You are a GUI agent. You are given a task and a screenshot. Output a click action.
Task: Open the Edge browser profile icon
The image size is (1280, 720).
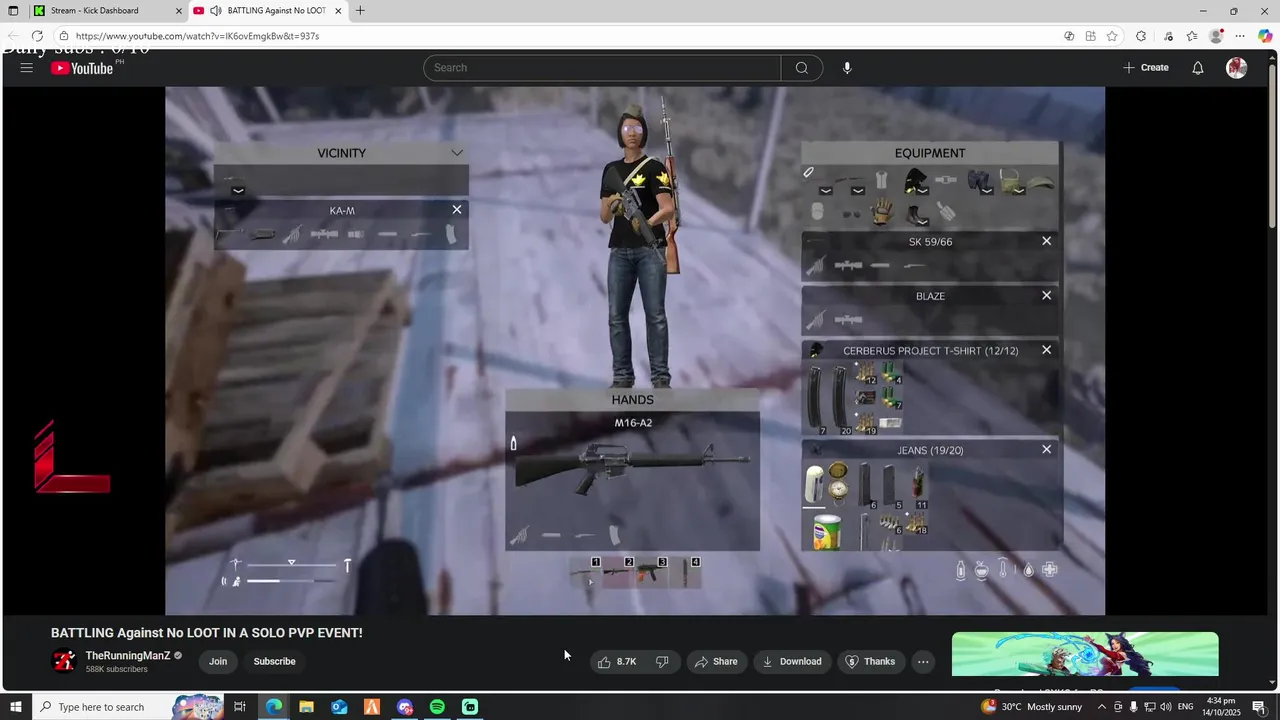pos(1216,36)
